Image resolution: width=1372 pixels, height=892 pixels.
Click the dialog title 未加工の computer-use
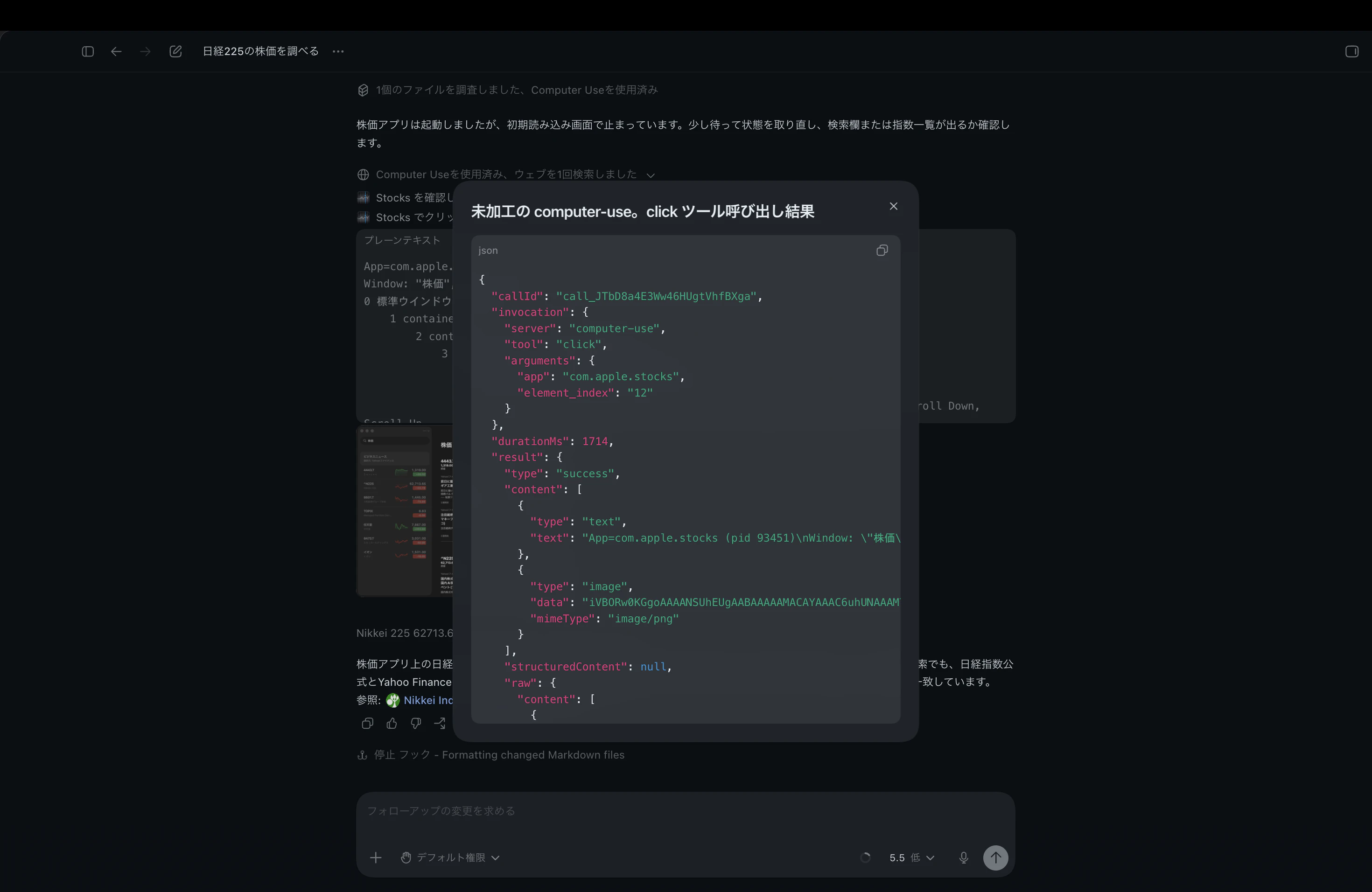642,211
